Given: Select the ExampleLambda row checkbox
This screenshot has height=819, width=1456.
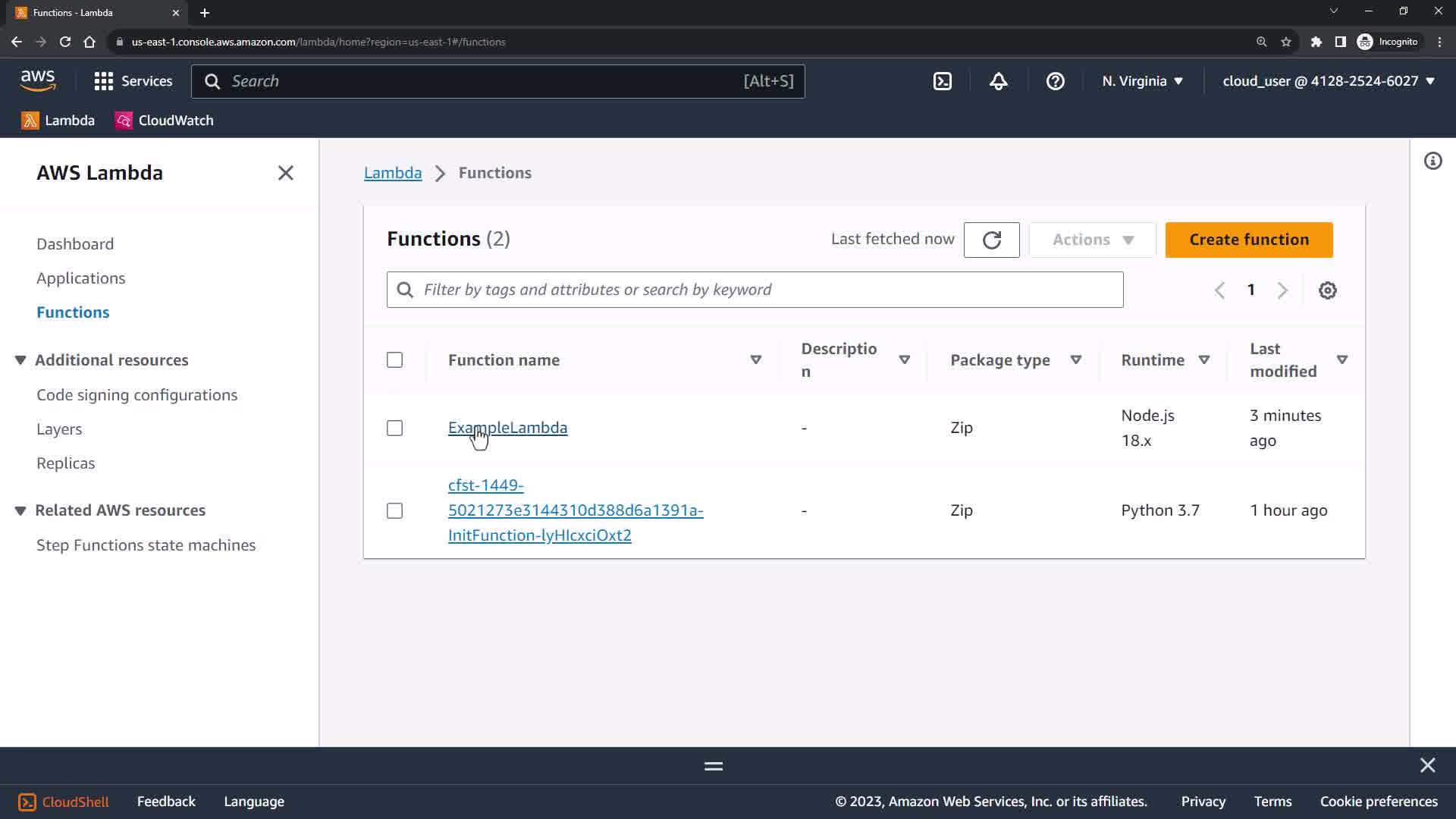Looking at the screenshot, I should pyautogui.click(x=394, y=428).
